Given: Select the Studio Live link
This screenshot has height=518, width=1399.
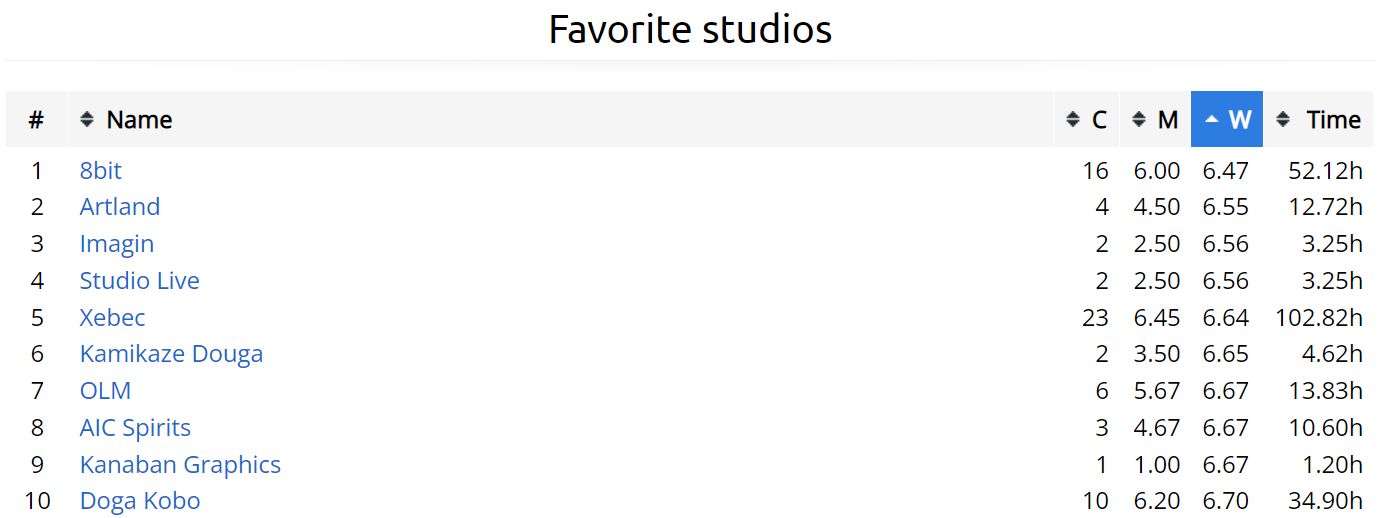Looking at the screenshot, I should point(140,281).
